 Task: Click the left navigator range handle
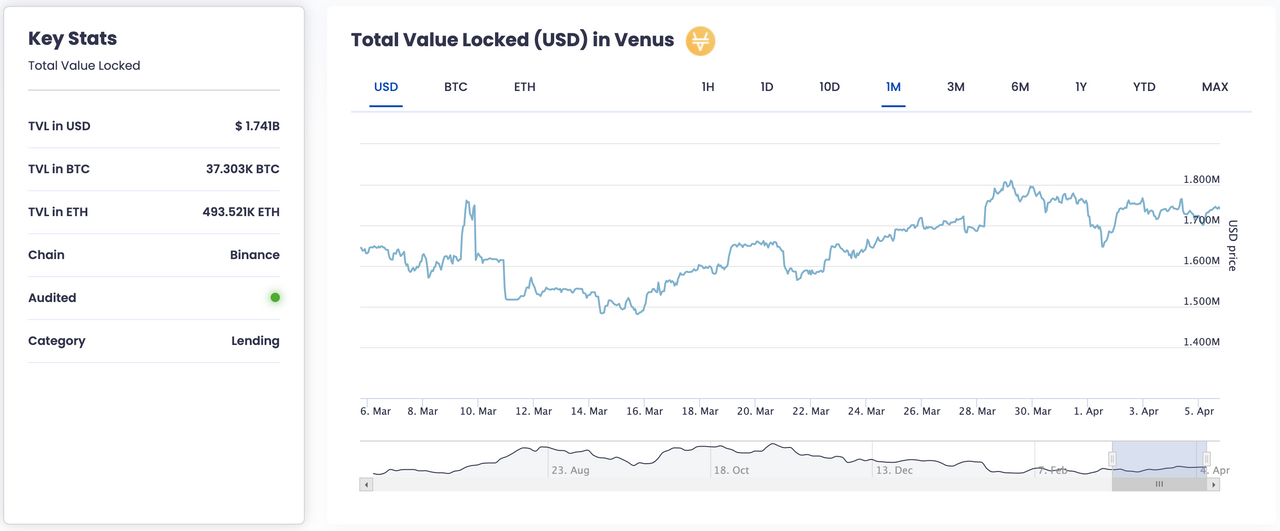point(1112,458)
